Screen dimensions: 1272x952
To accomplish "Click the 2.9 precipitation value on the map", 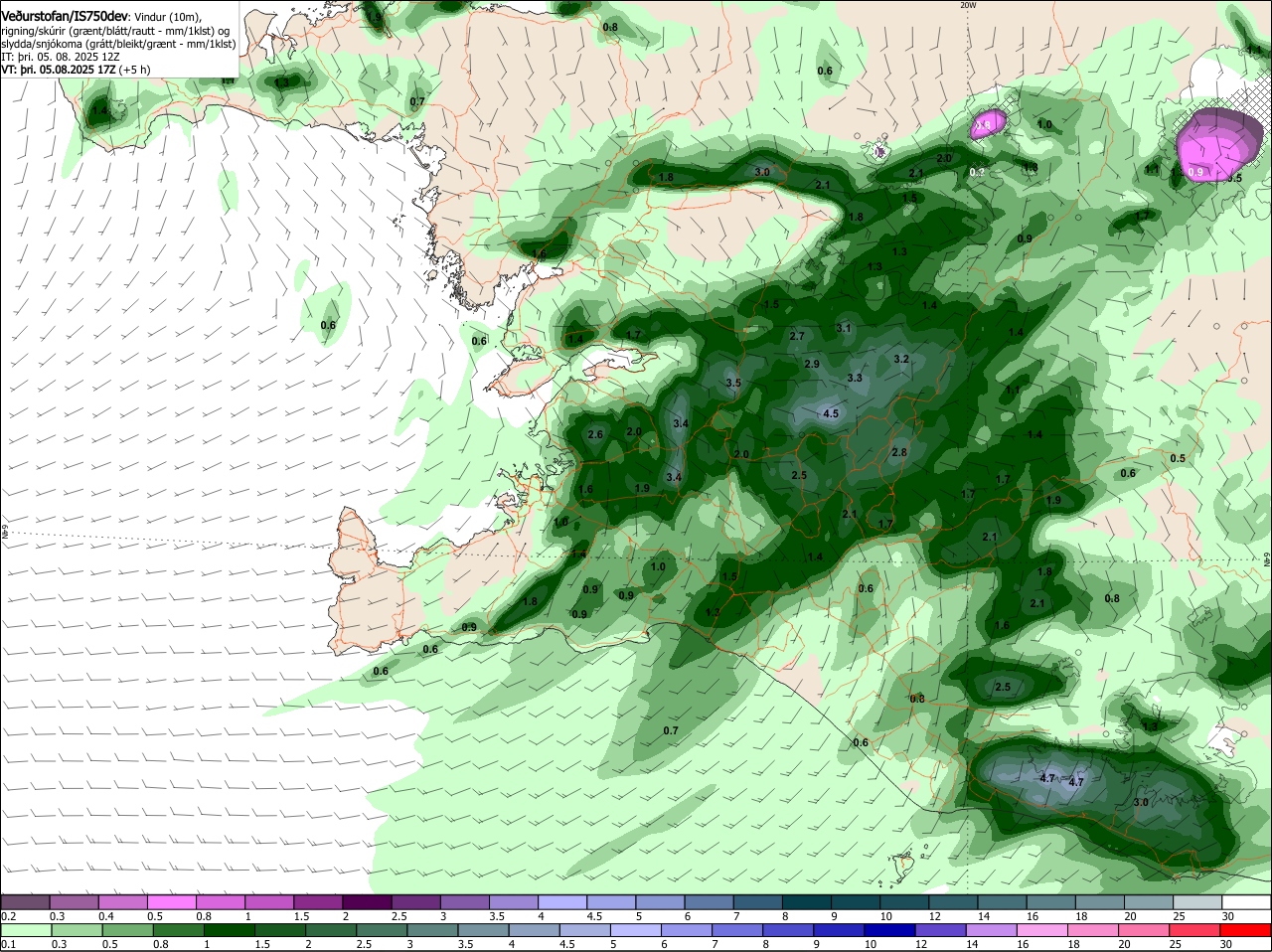I will tap(812, 364).
